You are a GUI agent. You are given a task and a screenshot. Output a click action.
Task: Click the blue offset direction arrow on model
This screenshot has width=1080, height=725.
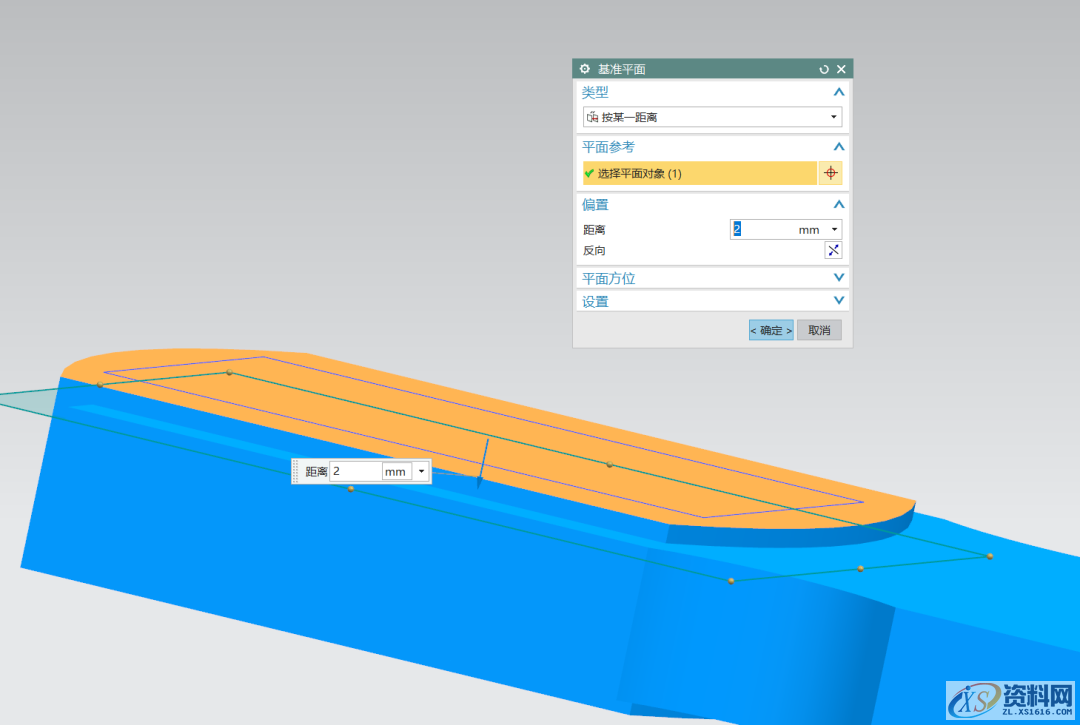tap(482, 464)
